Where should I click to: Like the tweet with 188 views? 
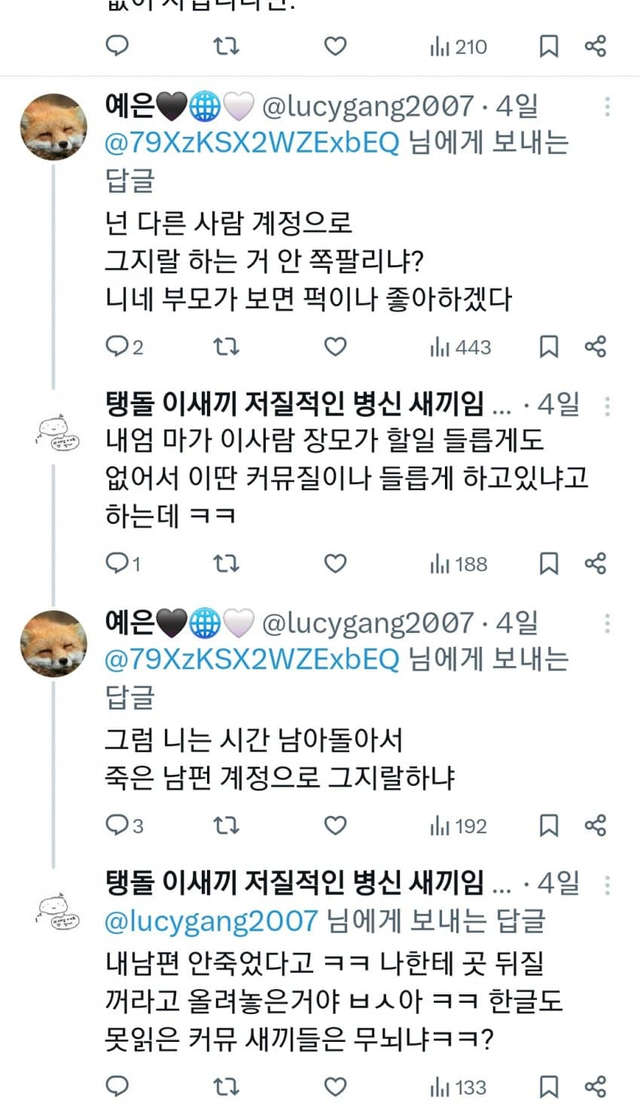336,564
